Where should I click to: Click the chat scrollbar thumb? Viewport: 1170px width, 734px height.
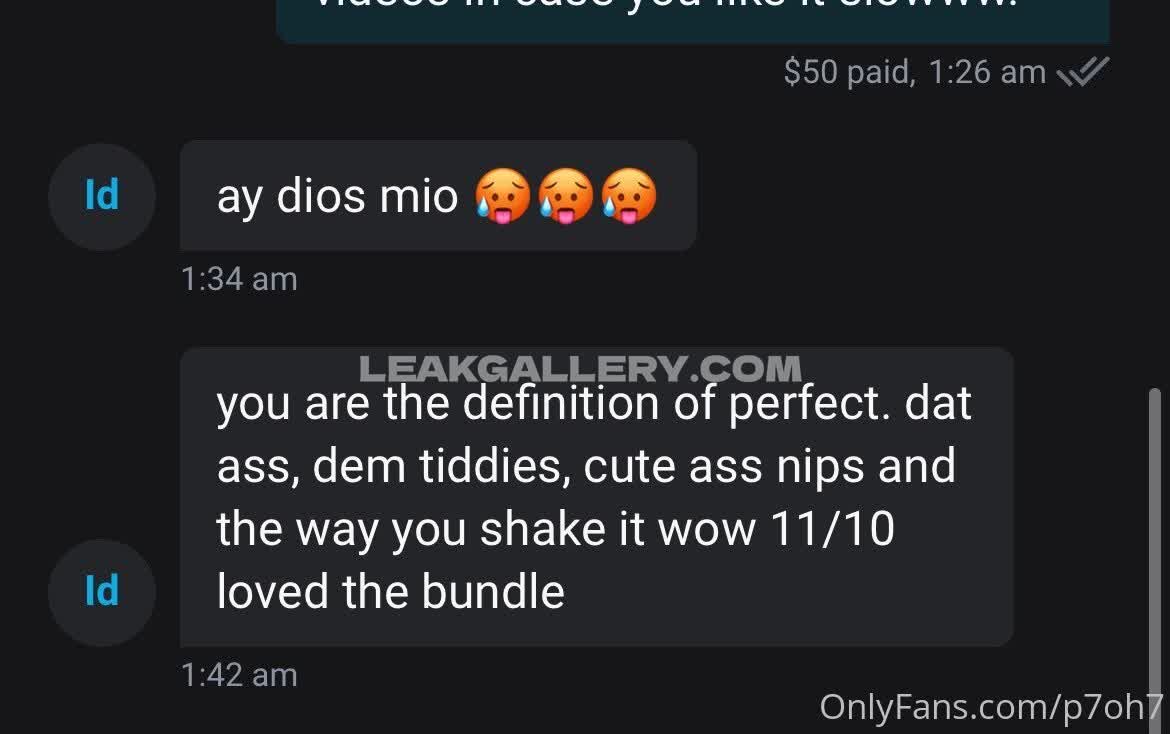(1154, 559)
